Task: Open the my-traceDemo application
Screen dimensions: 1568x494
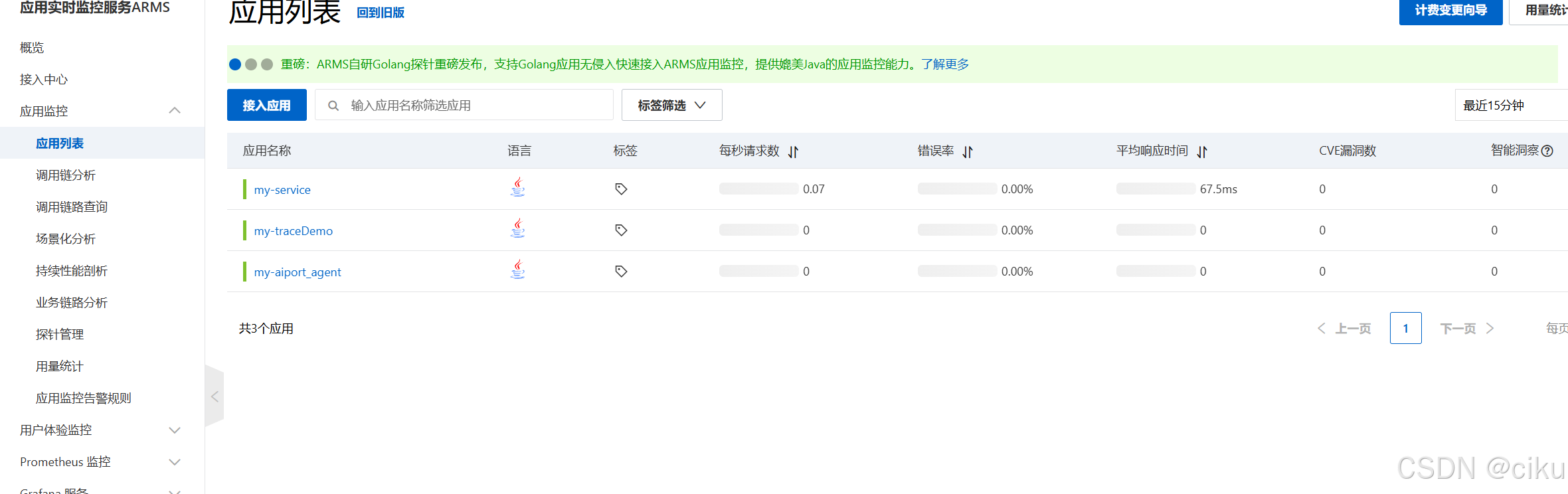Action: click(294, 231)
